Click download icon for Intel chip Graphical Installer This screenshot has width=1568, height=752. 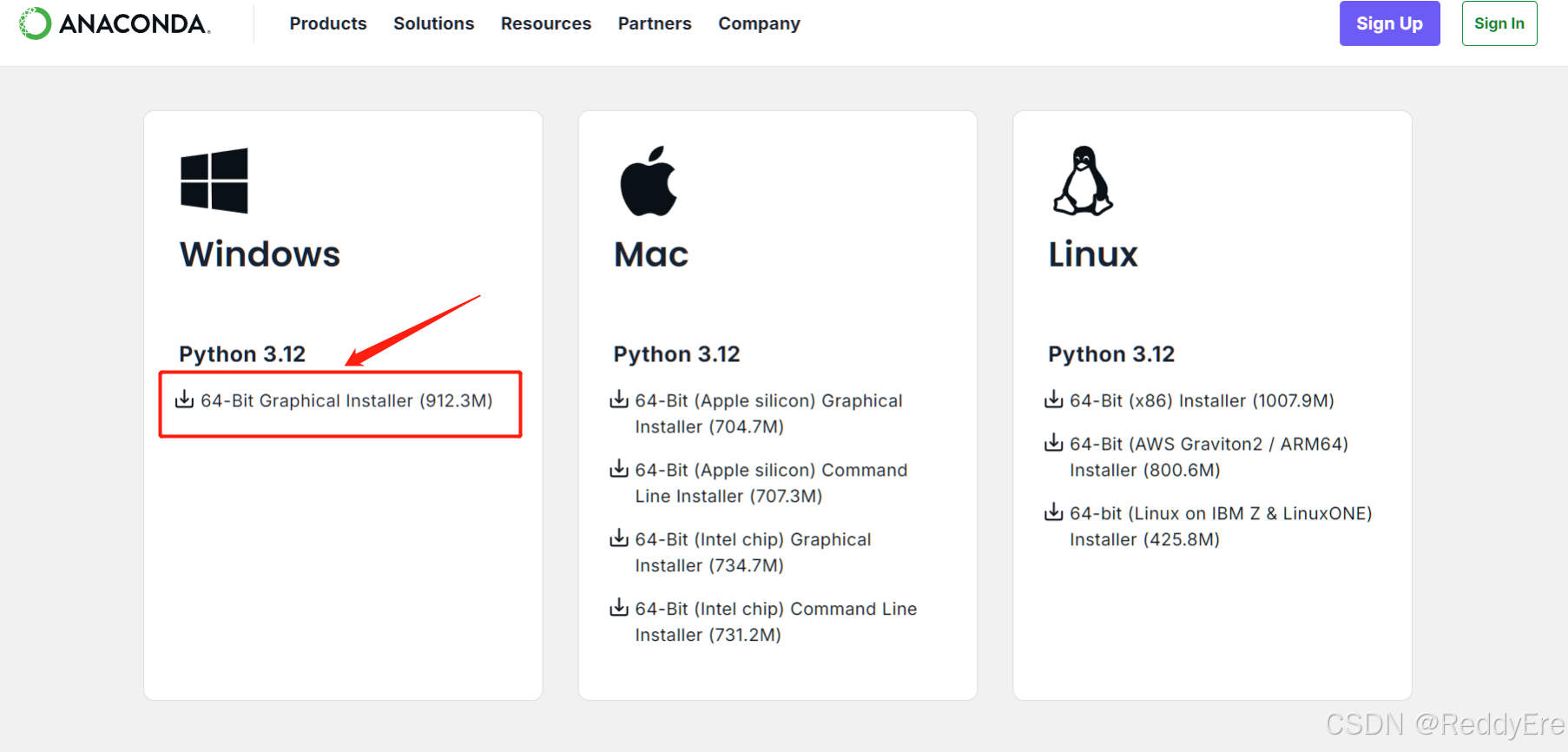click(x=619, y=538)
